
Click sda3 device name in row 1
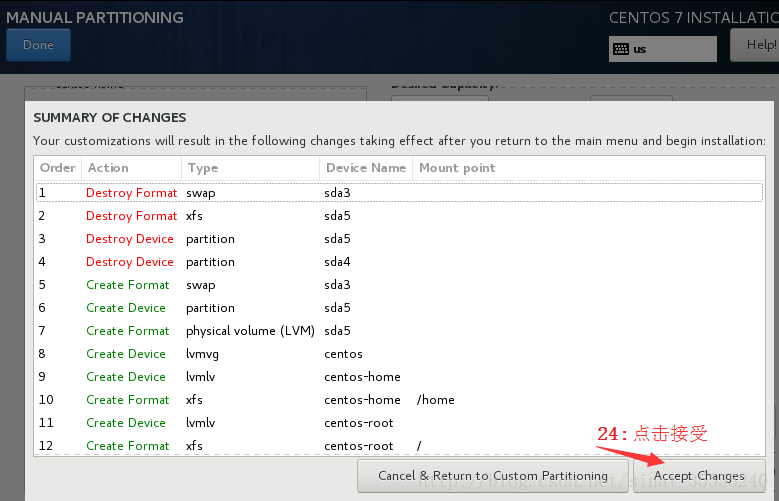[x=337, y=193]
